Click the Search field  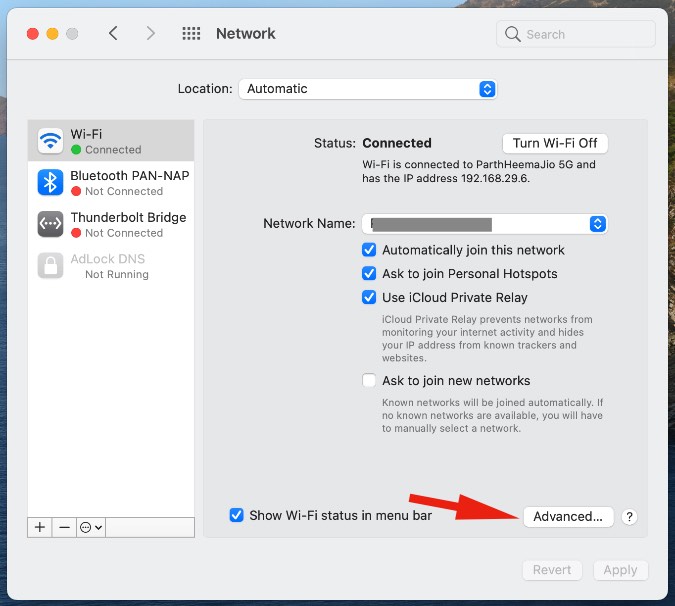click(x=576, y=34)
